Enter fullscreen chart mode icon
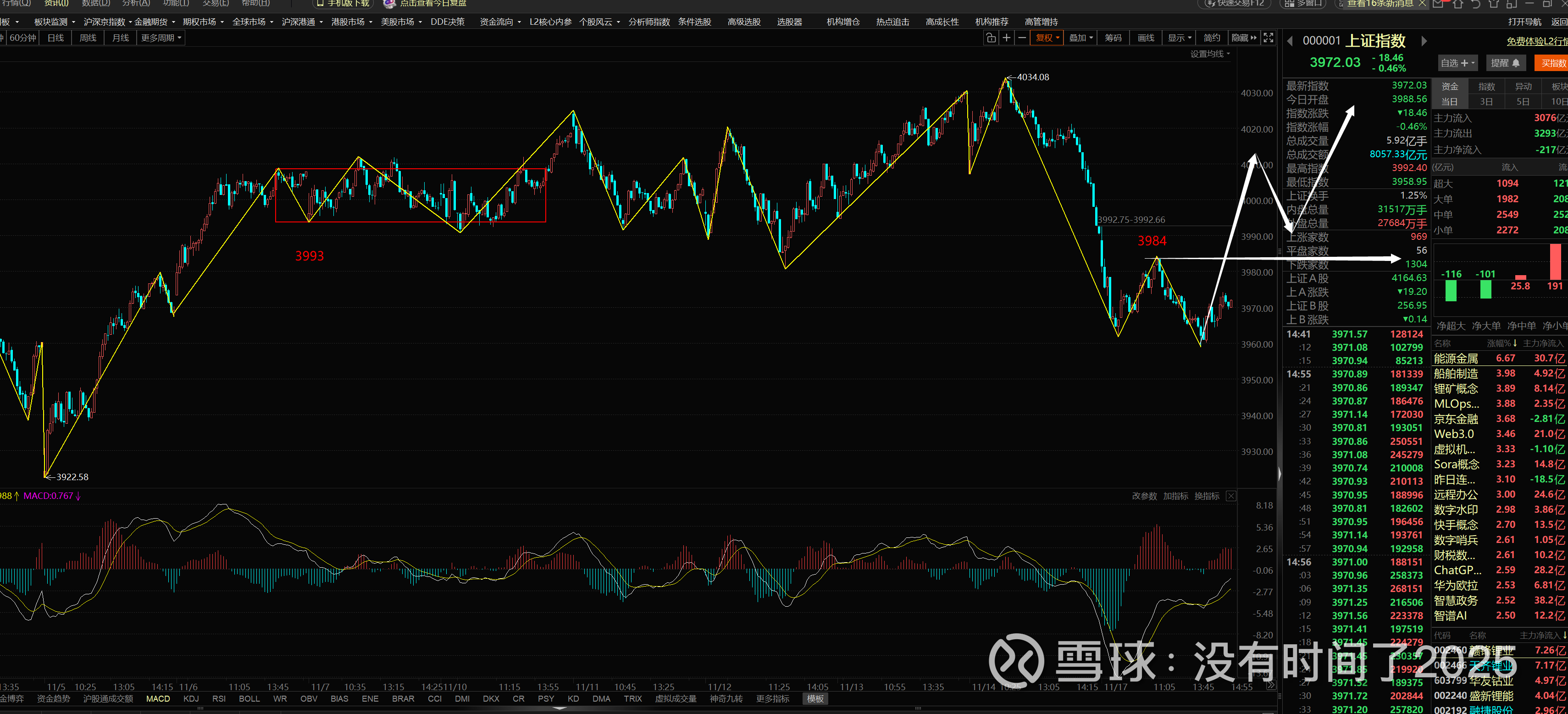Viewport: 1568px width, 714px height. coord(1269,38)
